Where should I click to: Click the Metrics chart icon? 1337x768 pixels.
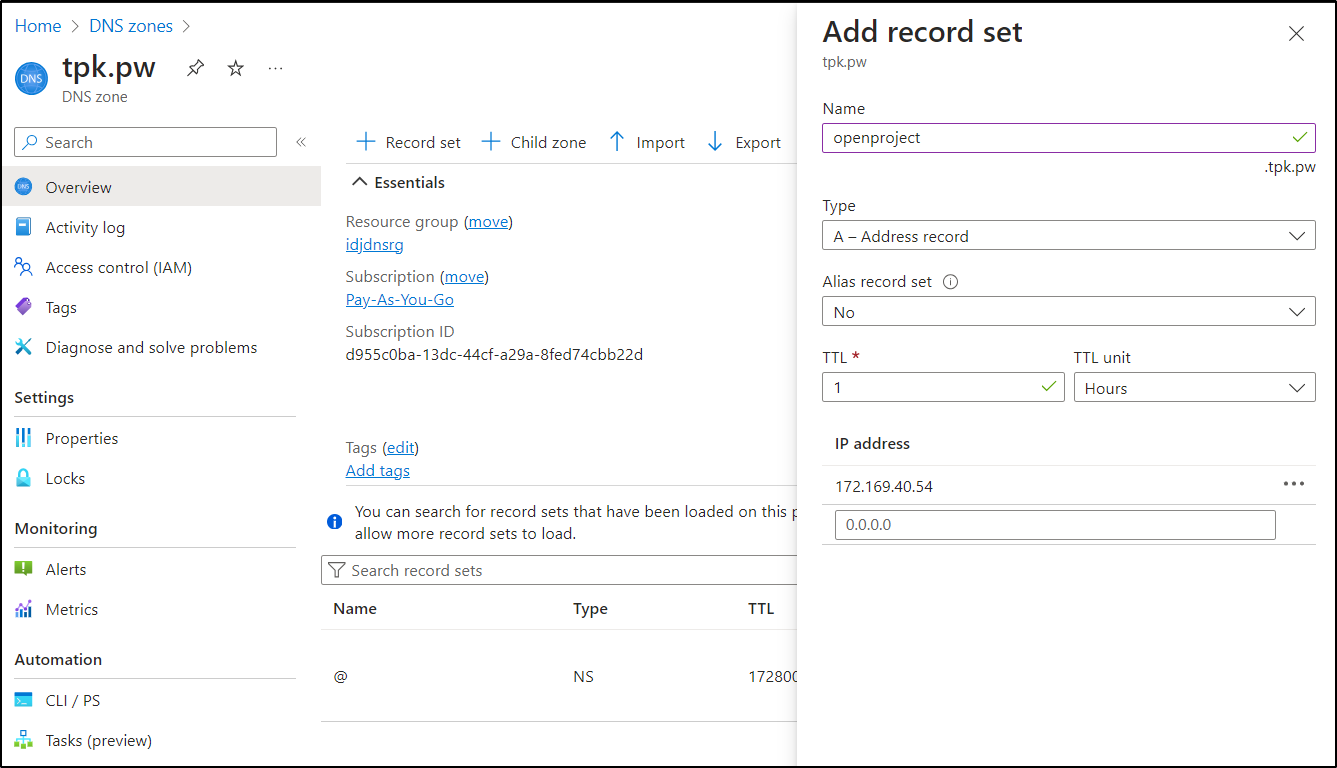tap(24, 609)
